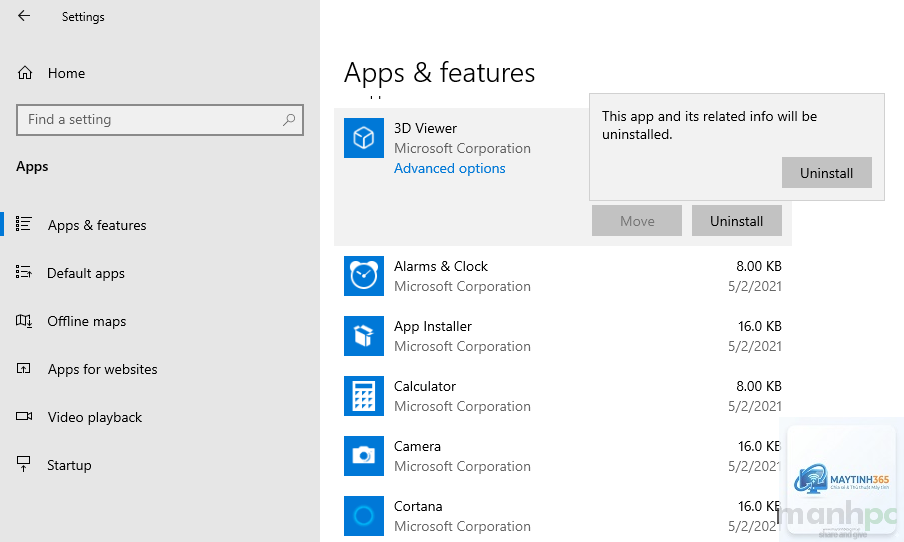Image resolution: width=904 pixels, height=542 pixels.
Task: Click the Apps & features sidebar icon
Action: (24, 224)
